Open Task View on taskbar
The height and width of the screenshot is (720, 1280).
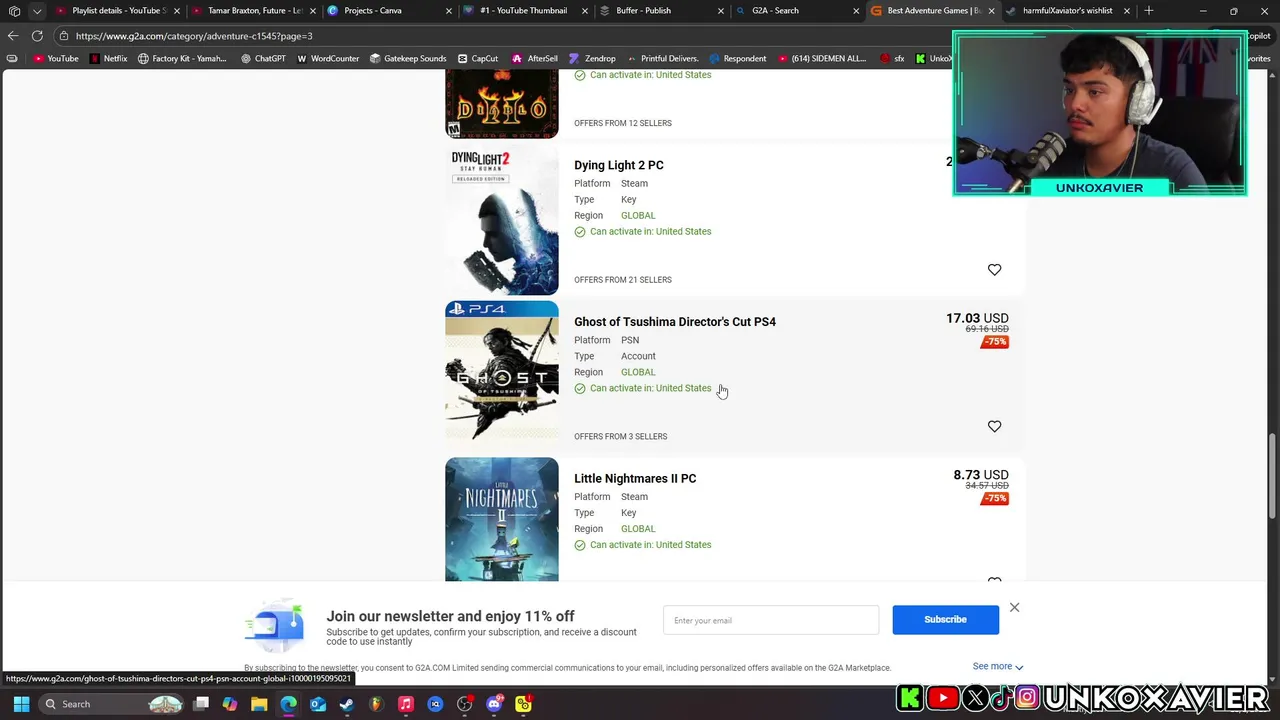click(201, 704)
